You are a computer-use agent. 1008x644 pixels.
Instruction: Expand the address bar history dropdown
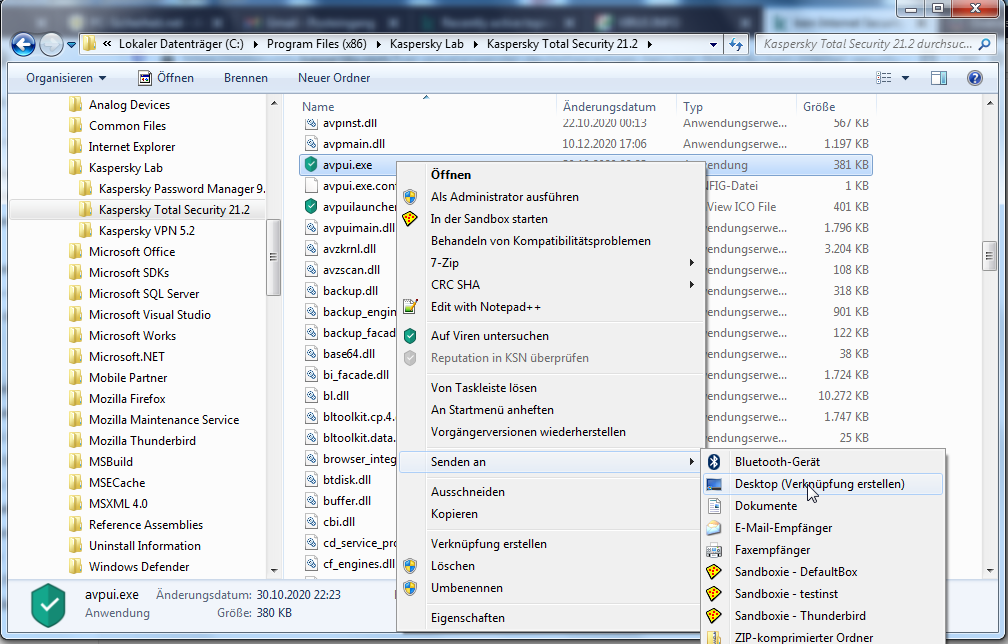tap(713, 44)
